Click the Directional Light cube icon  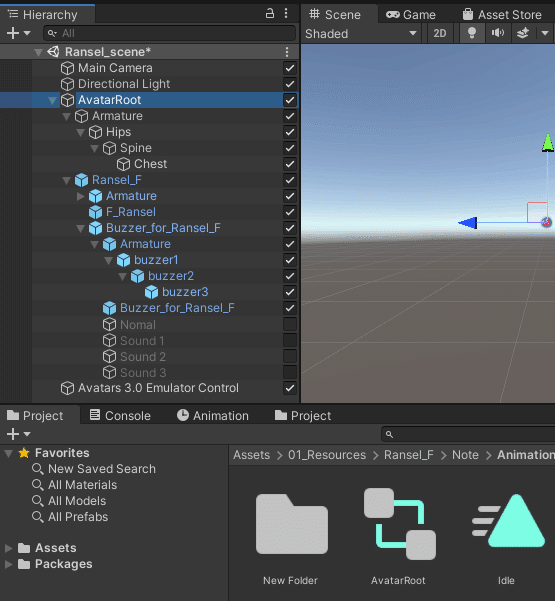pyautogui.click(x=67, y=84)
